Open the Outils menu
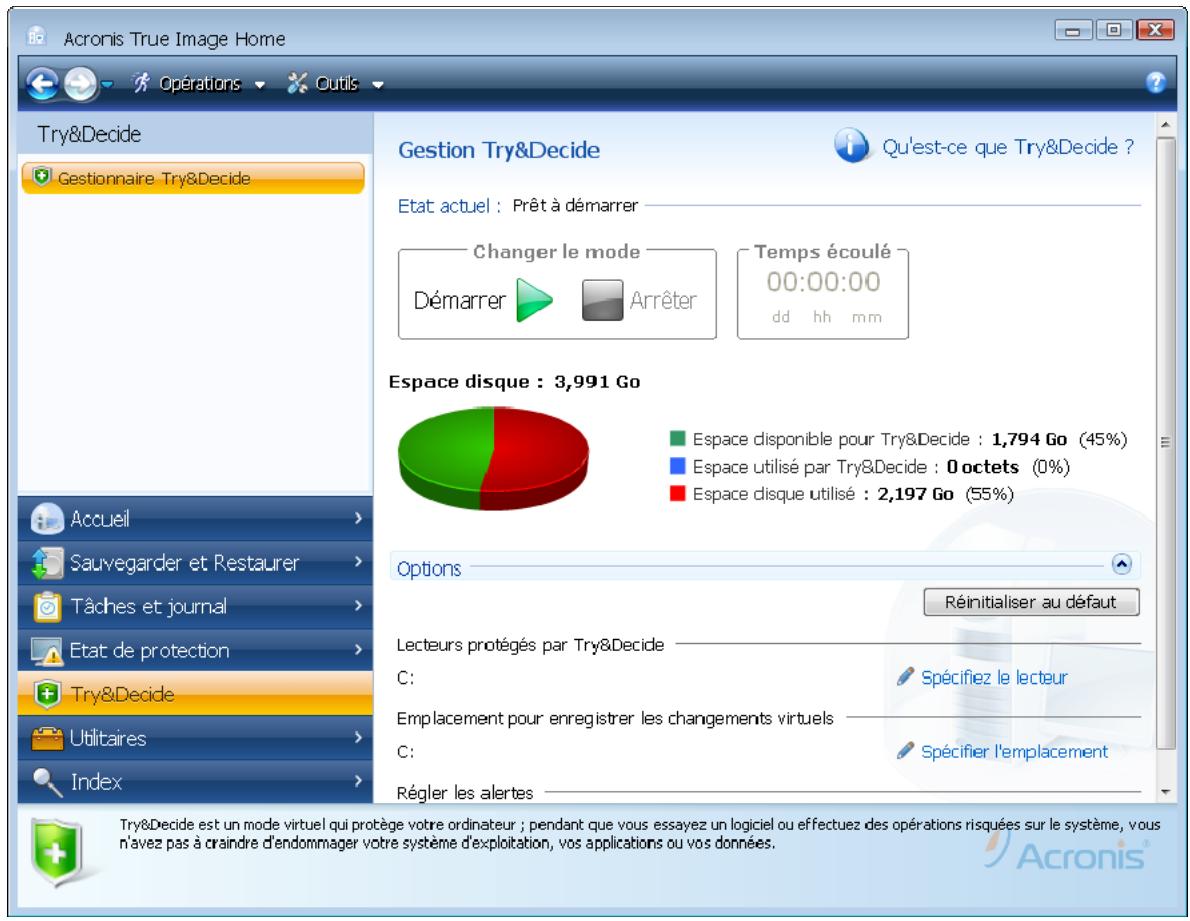1190x921 pixels. (335, 83)
